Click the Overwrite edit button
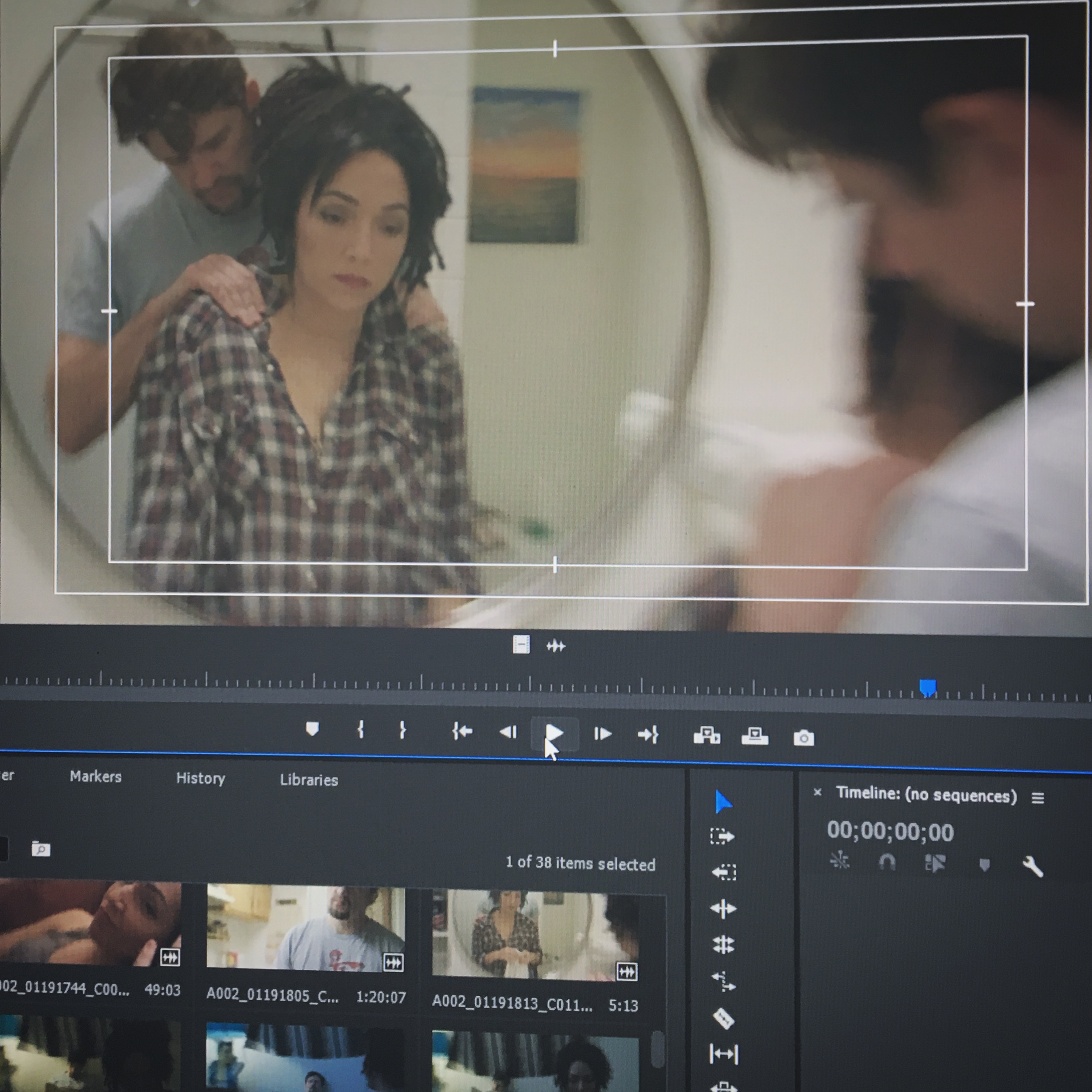This screenshot has height=1092, width=1092. (755, 736)
